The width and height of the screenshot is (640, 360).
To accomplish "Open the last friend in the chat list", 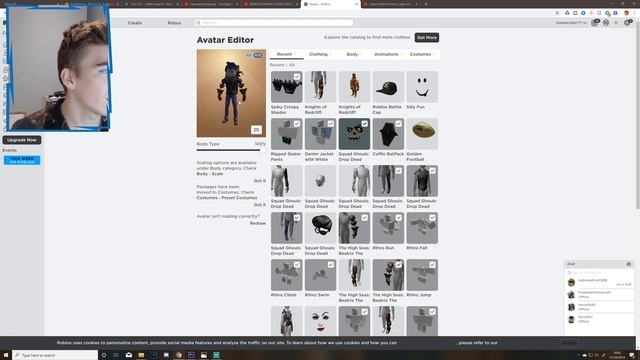I will tap(599, 319).
